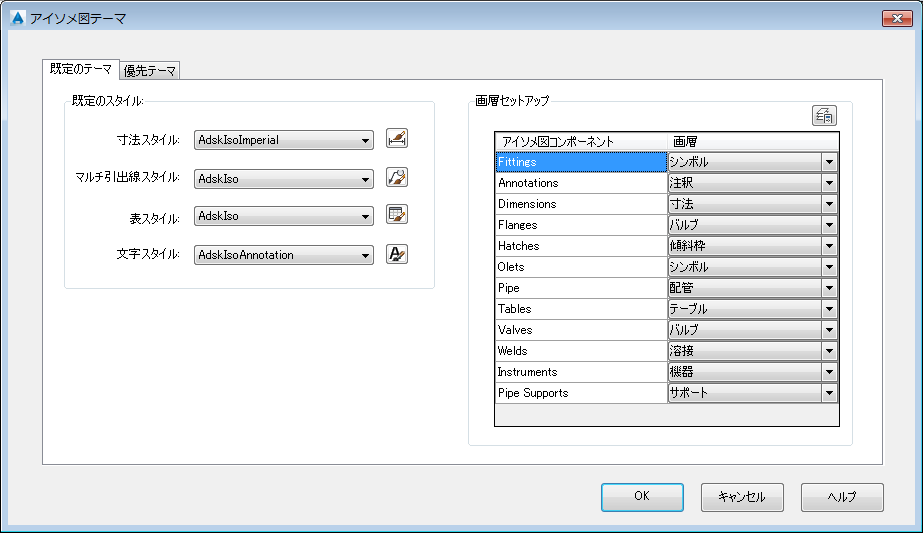Expand the layer dropdown for Welds

[829, 351]
